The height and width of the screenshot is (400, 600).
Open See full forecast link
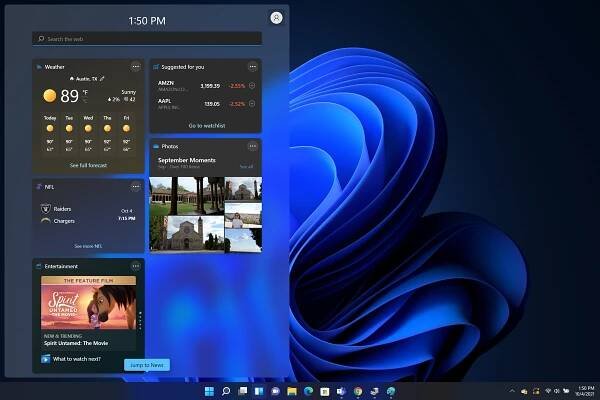coord(88,164)
